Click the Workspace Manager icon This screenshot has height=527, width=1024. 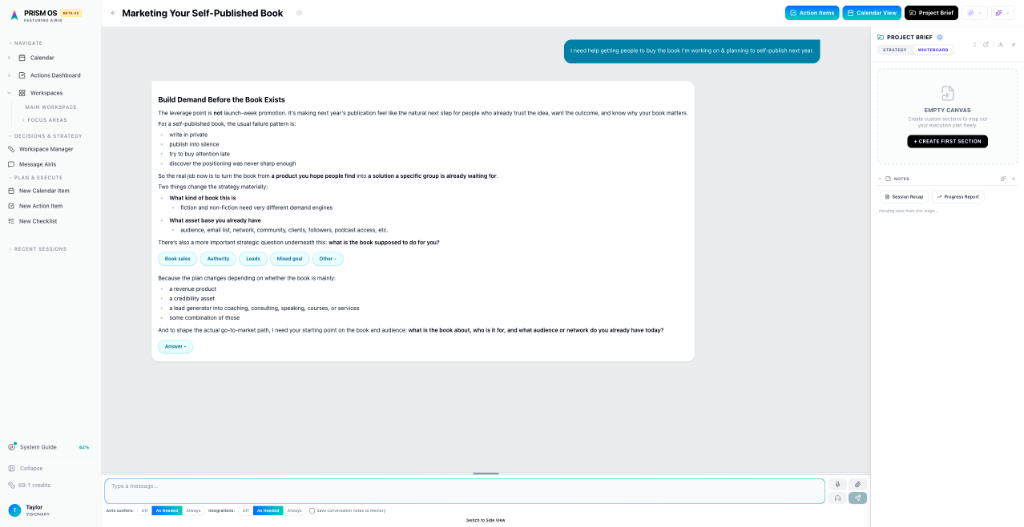tap(10, 149)
